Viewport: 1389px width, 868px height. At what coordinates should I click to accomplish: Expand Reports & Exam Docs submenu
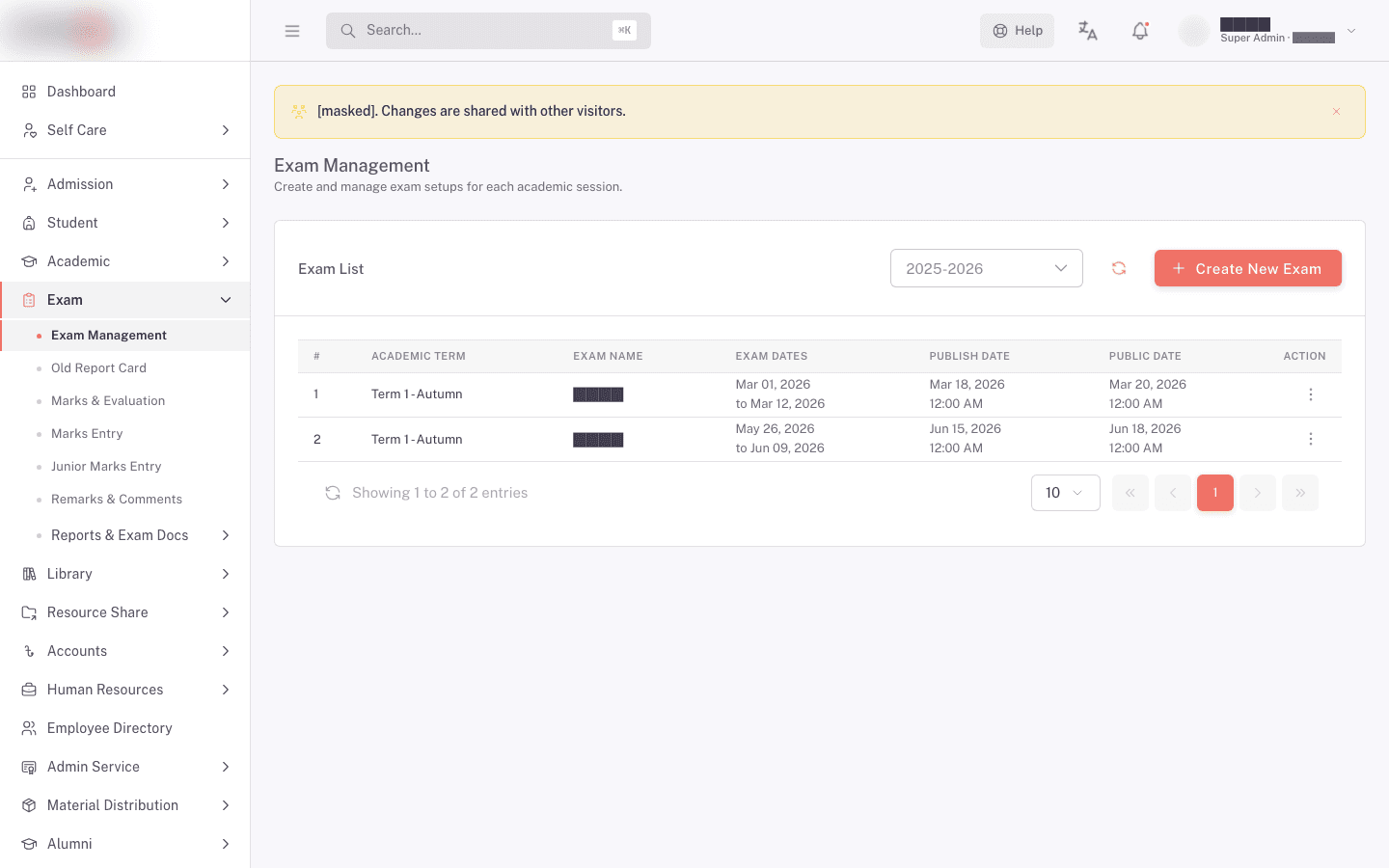coord(125,535)
